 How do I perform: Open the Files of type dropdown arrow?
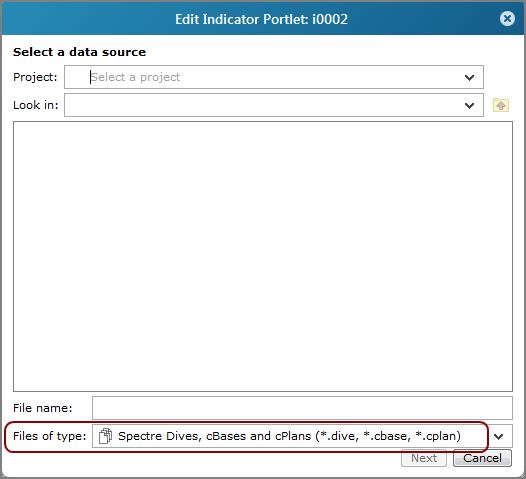pos(498,436)
